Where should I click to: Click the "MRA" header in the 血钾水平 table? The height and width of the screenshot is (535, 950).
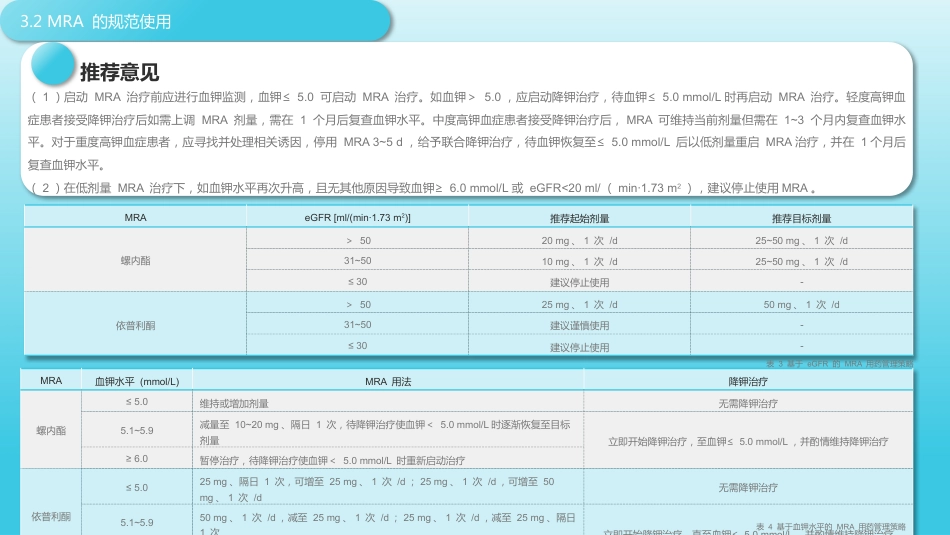pos(51,381)
